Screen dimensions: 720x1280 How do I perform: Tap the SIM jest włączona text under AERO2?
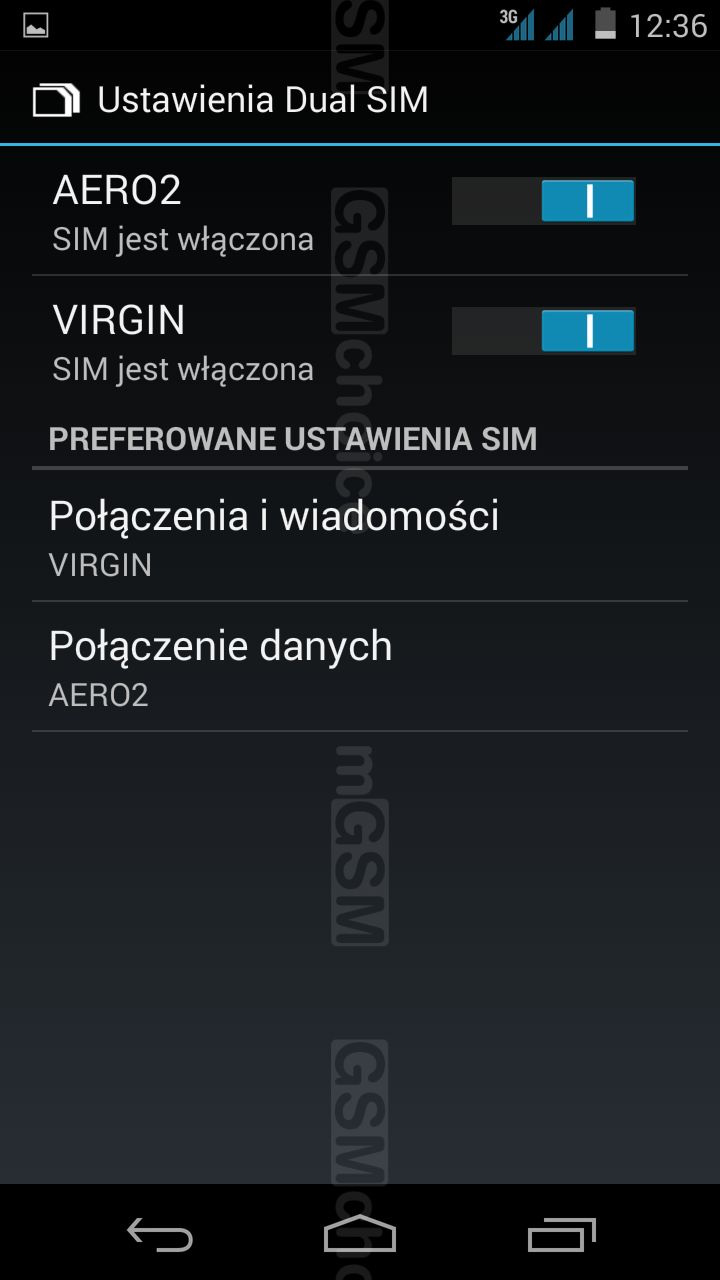[183, 240]
